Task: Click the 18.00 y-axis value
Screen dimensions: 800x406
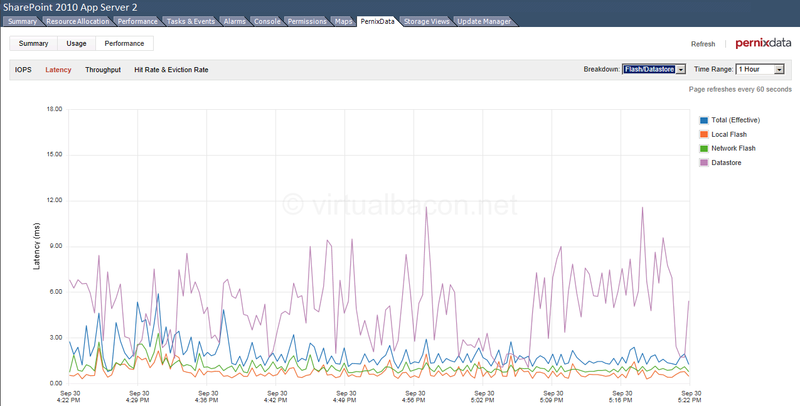Action: tap(54, 109)
